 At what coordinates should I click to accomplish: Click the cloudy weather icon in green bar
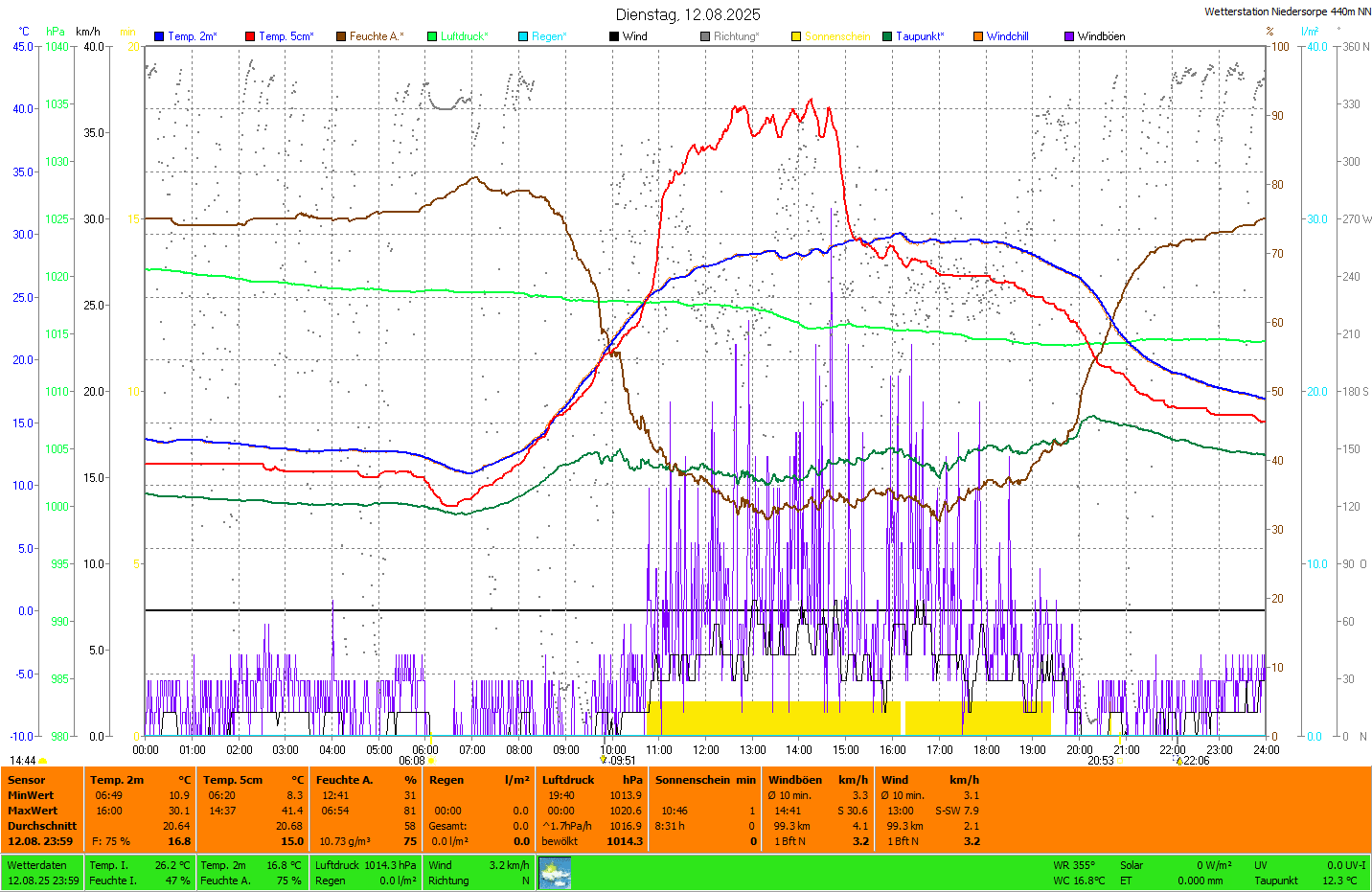point(555,873)
